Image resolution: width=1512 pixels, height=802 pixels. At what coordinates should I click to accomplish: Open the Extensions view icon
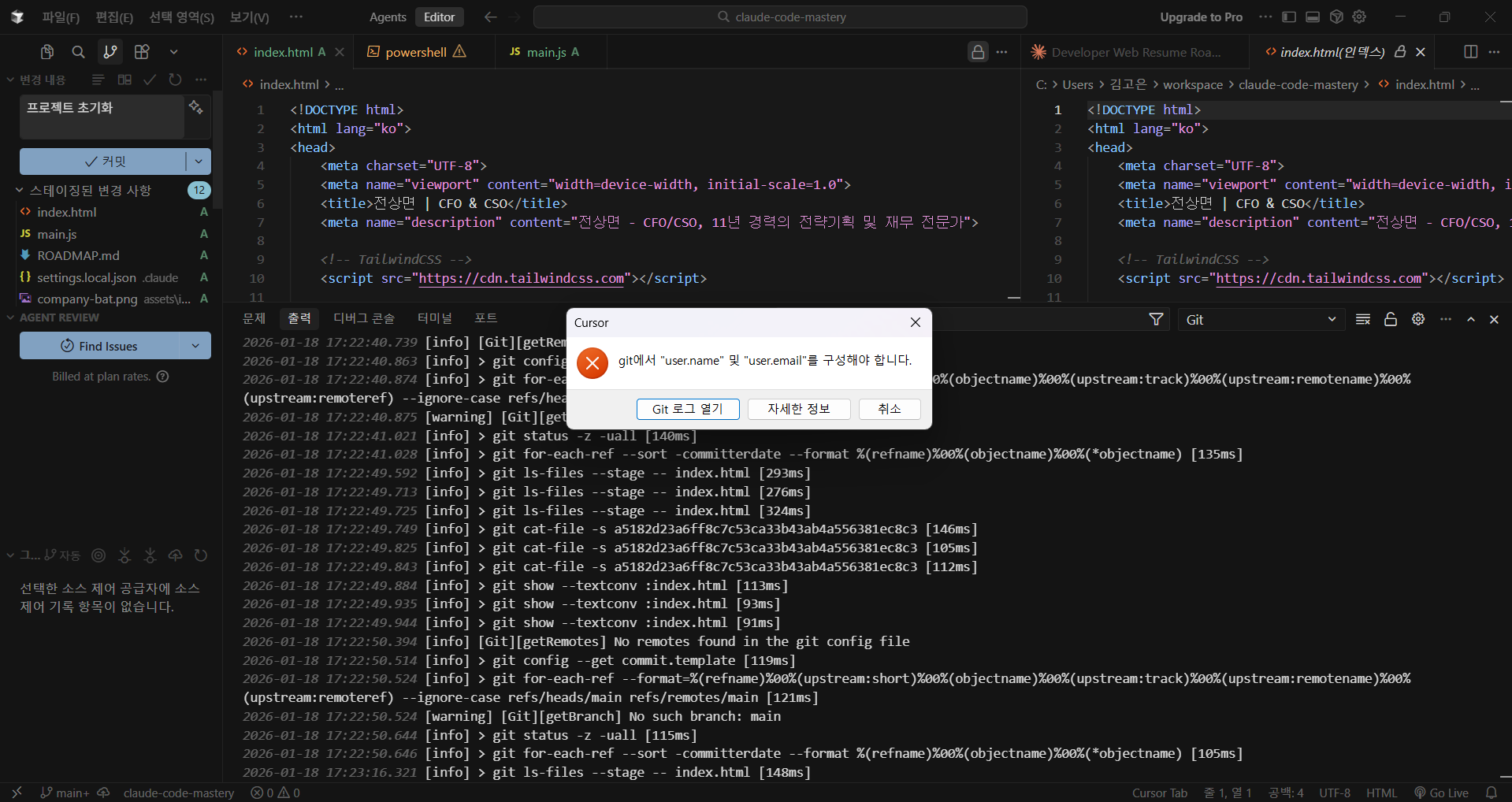pyautogui.click(x=142, y=52)
